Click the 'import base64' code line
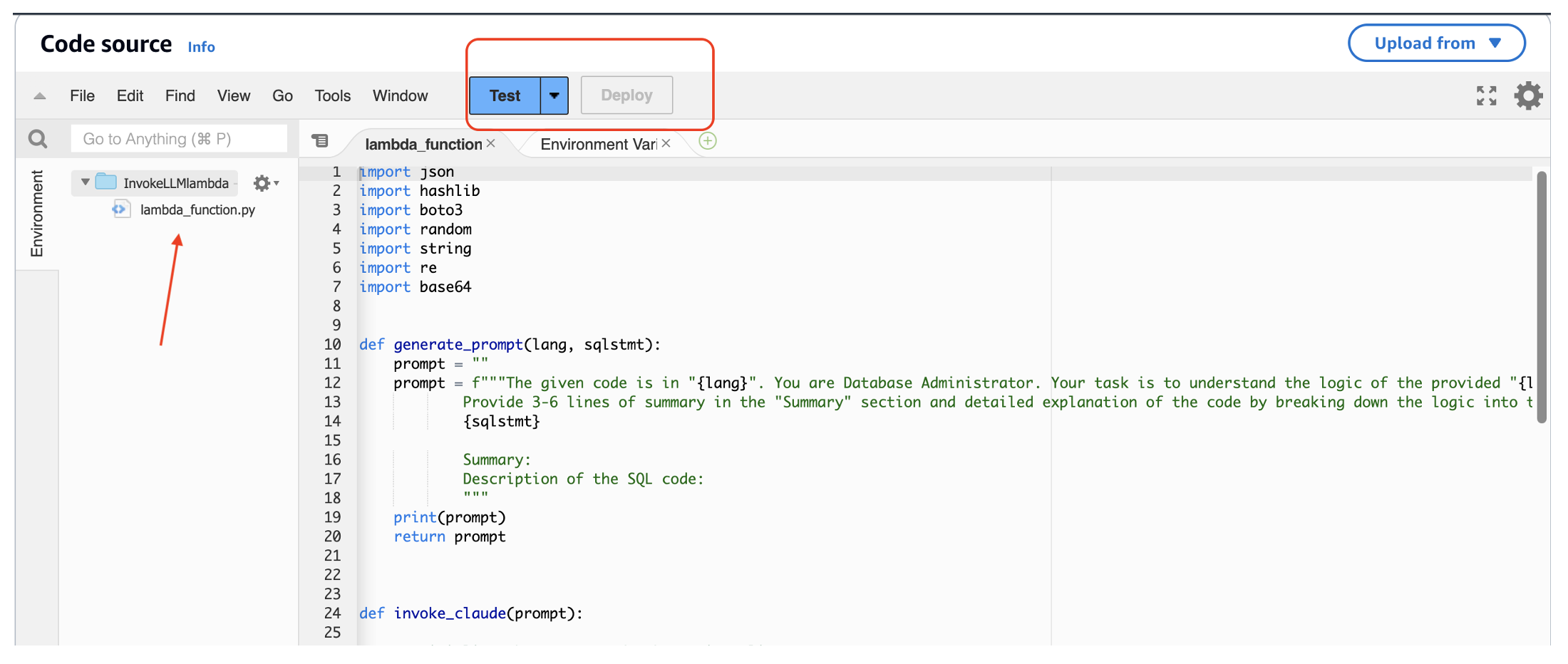Image resolution: width=1568 pixels, height=664 pixels. pyautogui.click(x=415, y=287)
